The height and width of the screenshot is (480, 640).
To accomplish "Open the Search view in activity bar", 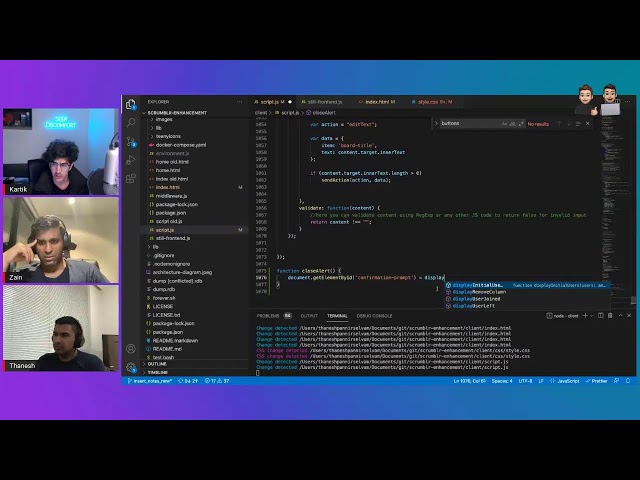I will pyautogui.click(x=131, y=122).
